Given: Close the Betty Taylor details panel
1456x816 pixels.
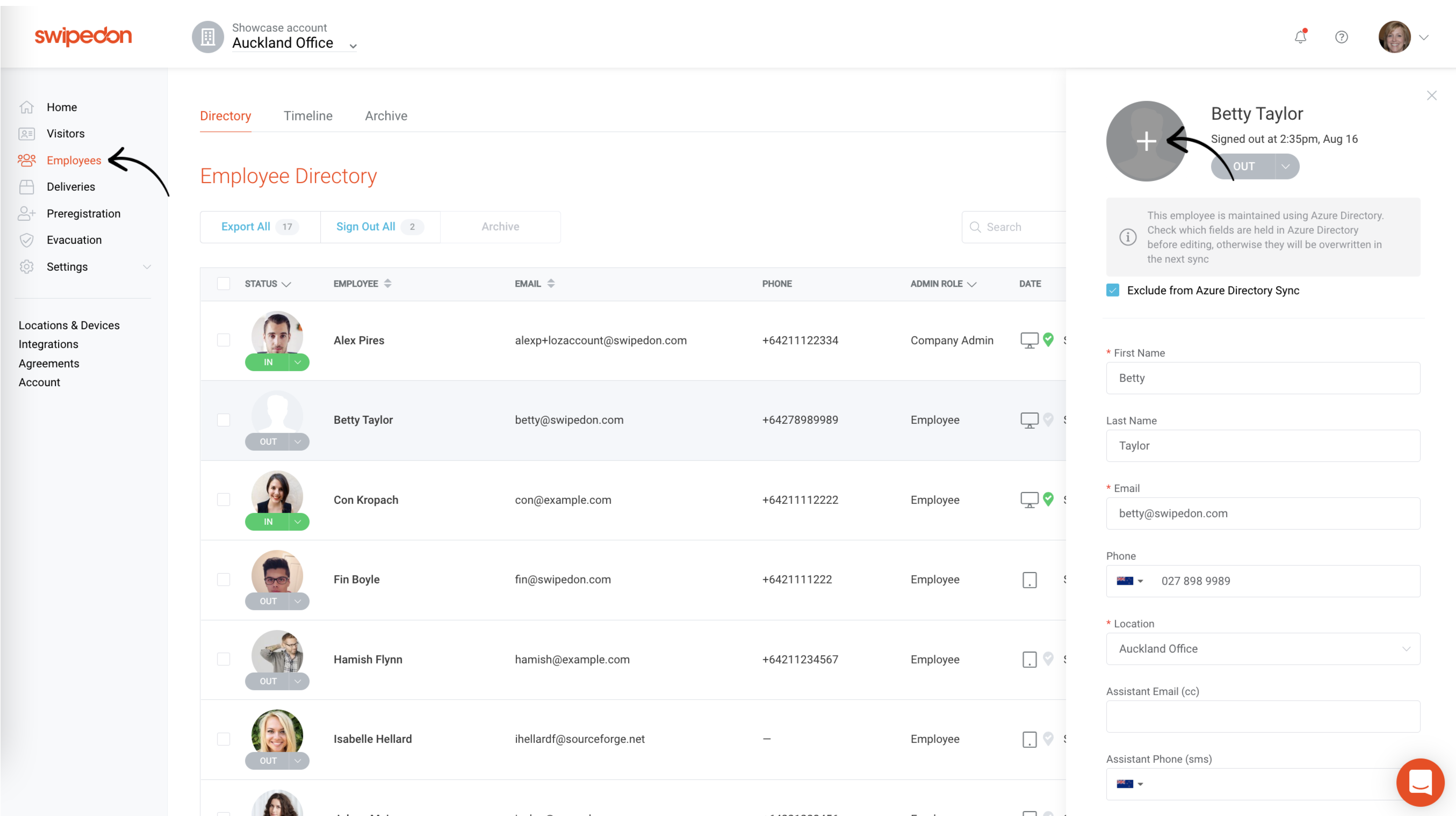Looking at the screenshot, I should (x=1431, y=96).
